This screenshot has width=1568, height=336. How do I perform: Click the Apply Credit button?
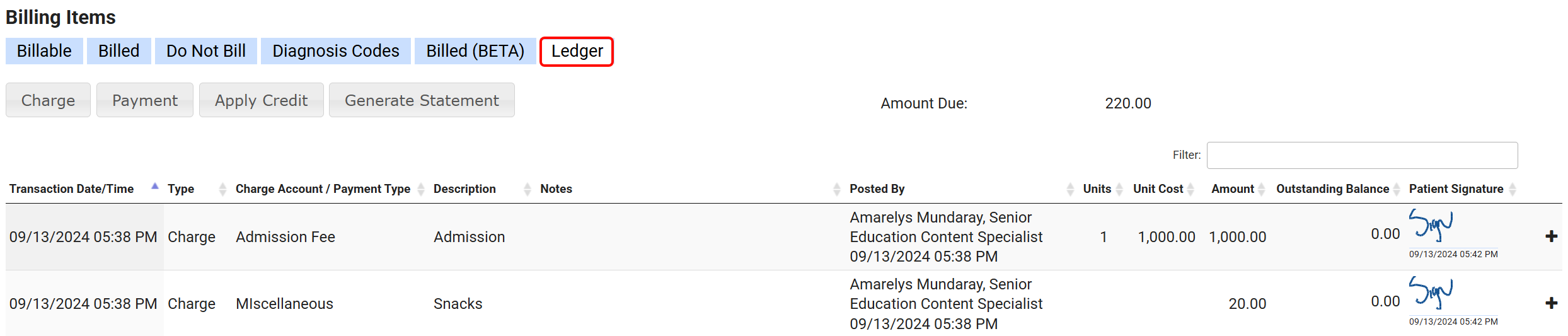tap(261, 100)
